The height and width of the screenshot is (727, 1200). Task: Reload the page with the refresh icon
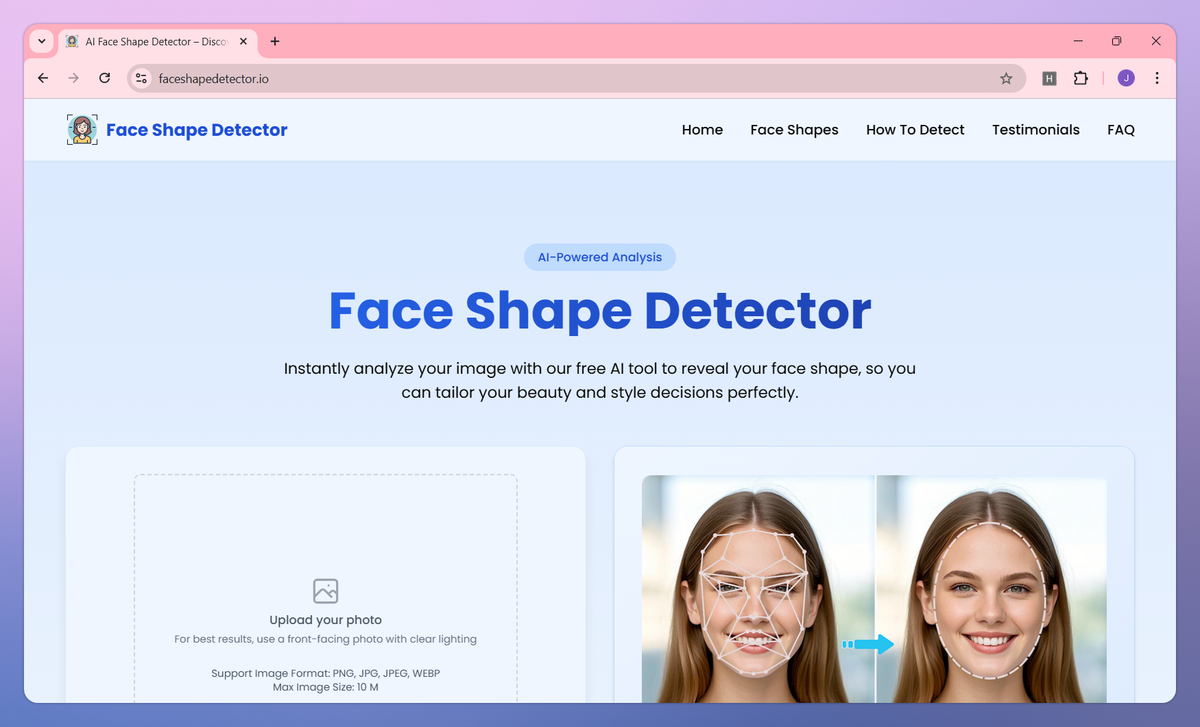104,77
